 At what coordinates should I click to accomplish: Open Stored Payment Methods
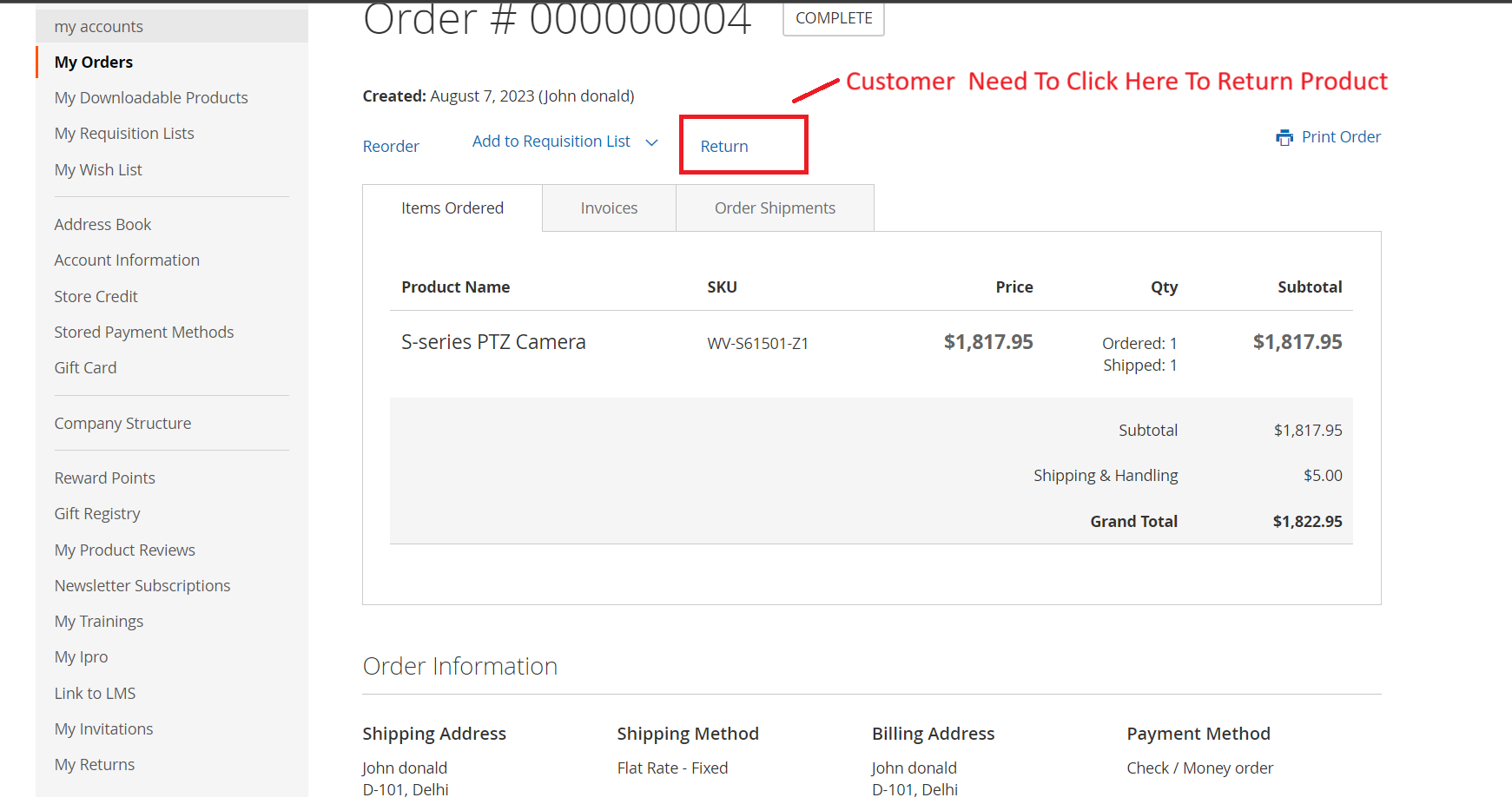click(144, 333)
